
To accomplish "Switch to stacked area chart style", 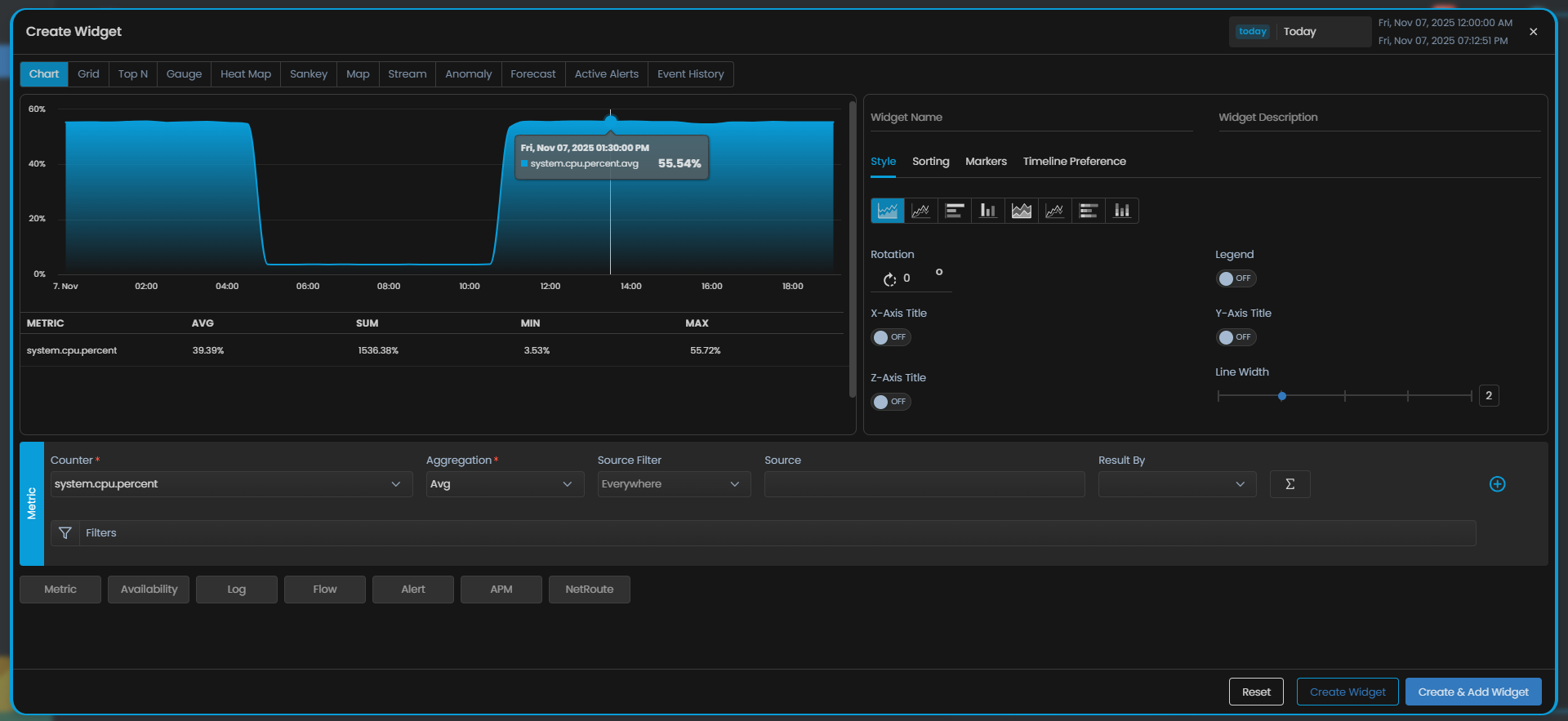I will point(1022,211).
